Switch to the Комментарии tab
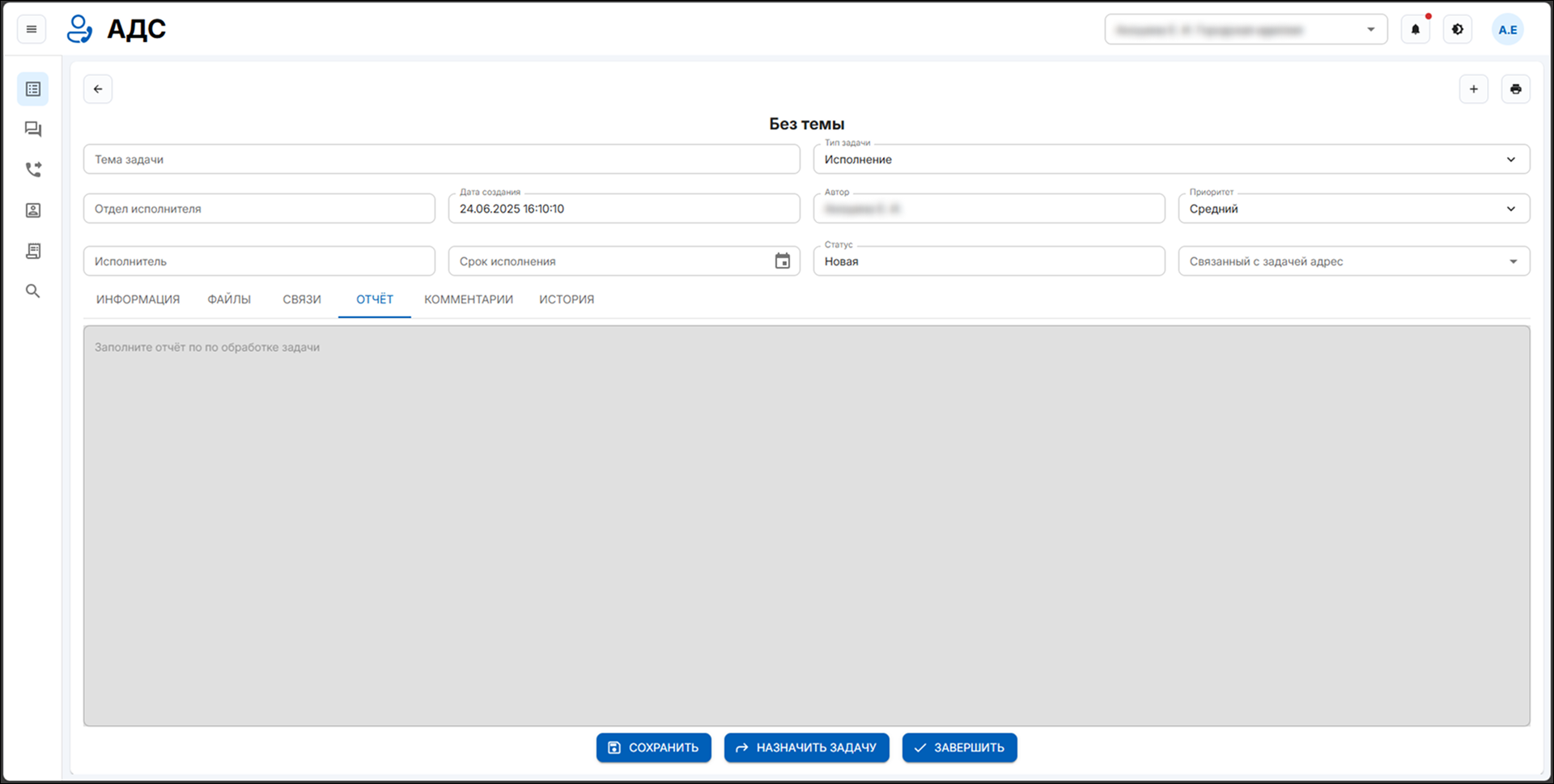The image size is (1554, 784). [469, 299]
